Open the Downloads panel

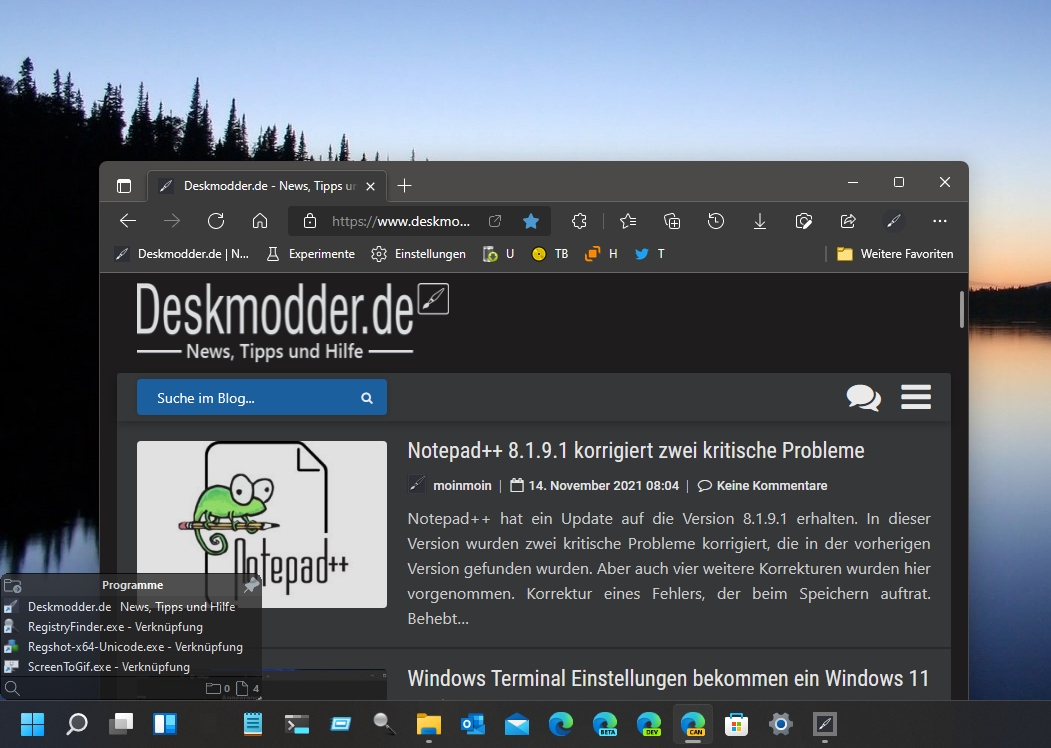tap(759, 221)
